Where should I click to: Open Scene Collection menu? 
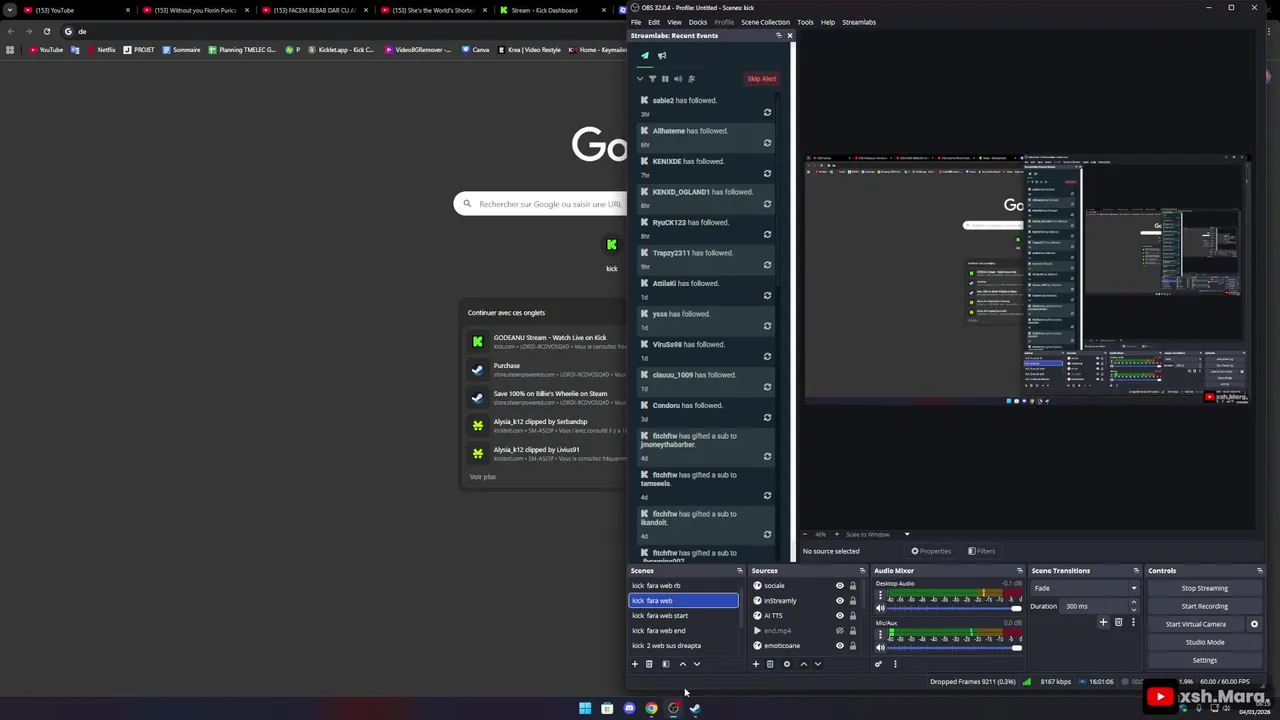765,22
